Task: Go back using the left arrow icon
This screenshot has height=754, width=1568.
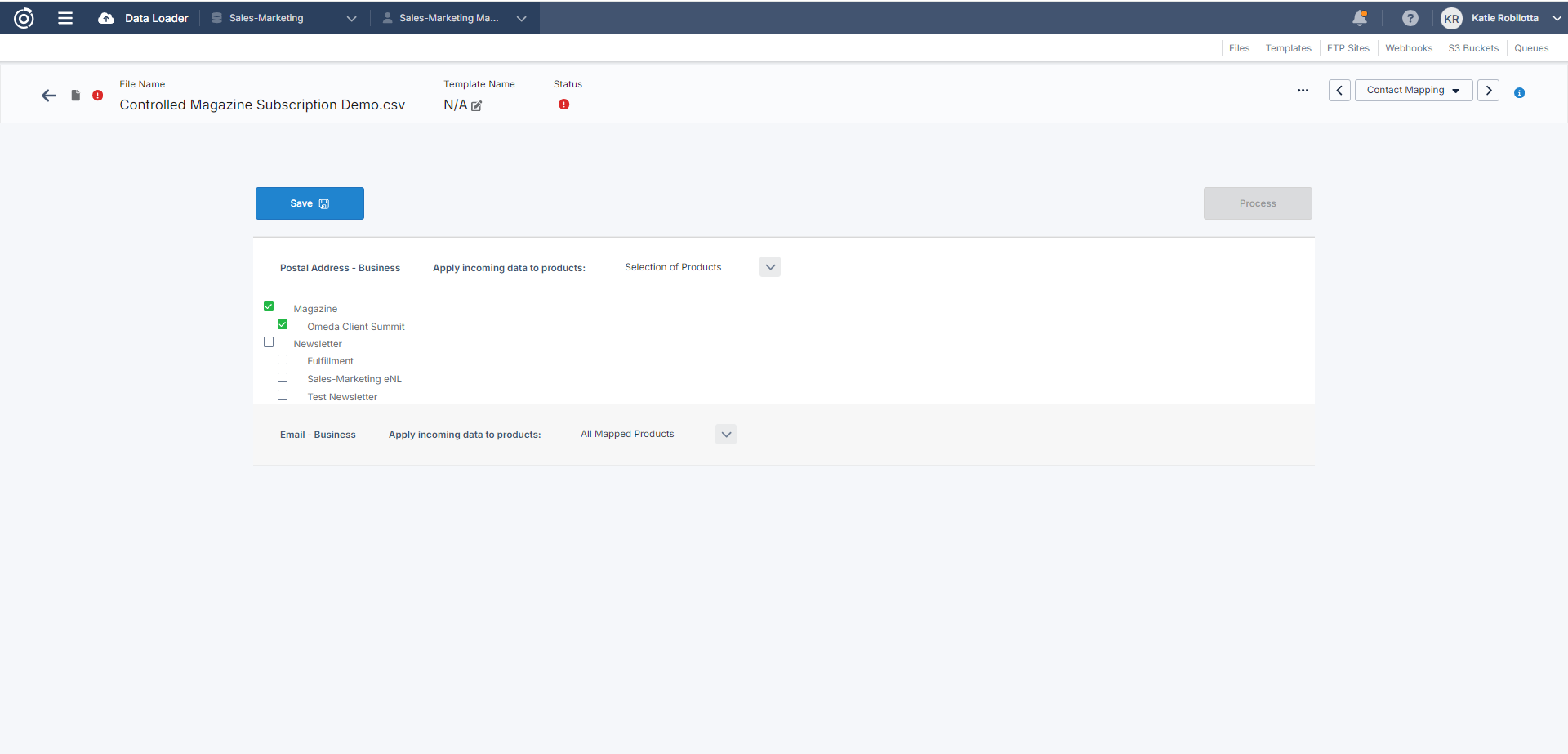Action: point(49,96)
